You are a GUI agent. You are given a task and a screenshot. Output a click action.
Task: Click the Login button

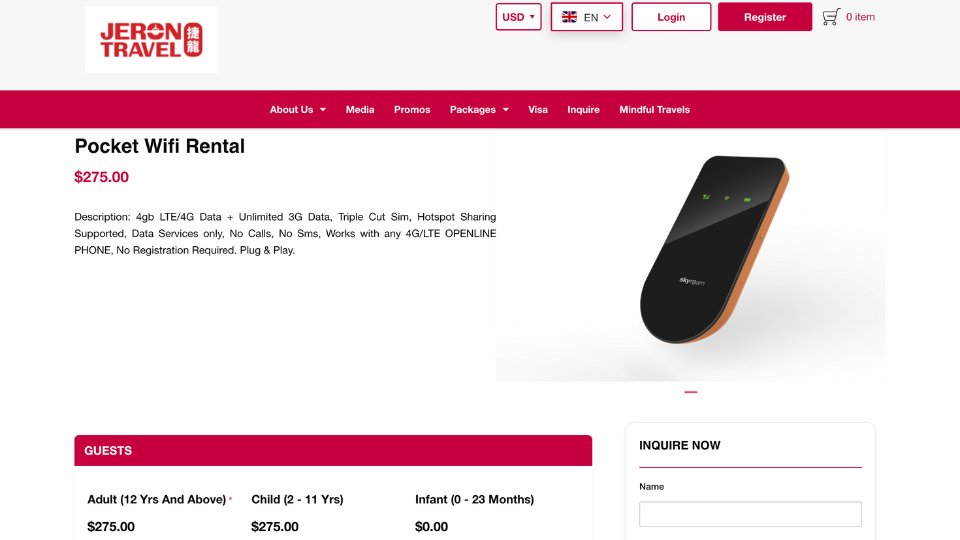[671, 17]
